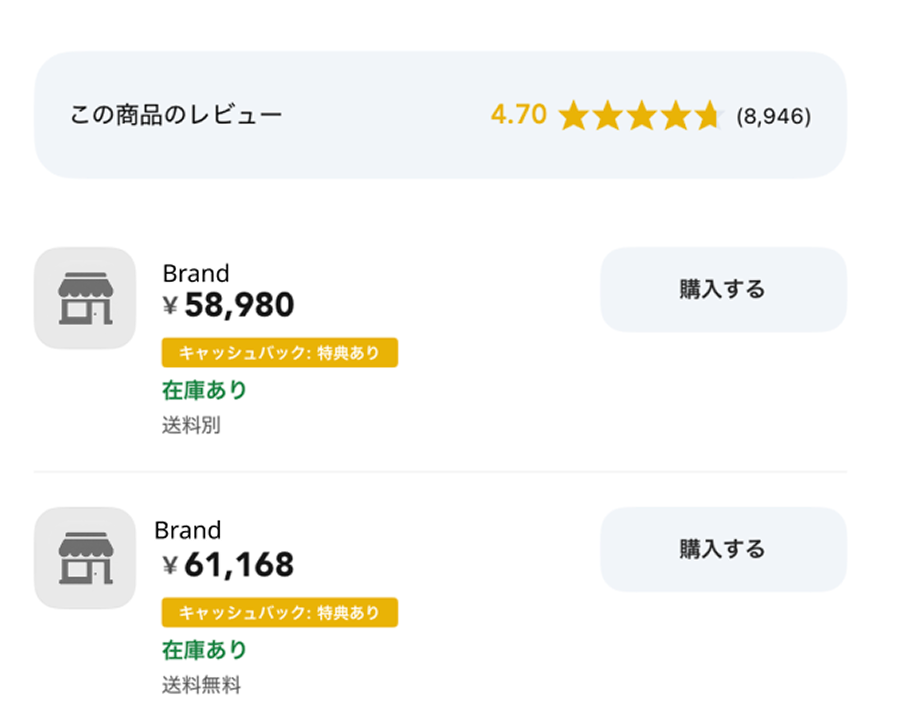Image resolution: width=904 pixels, height=719 pixels.
Task: Click the 4.70 rating score
Action: 518,115
